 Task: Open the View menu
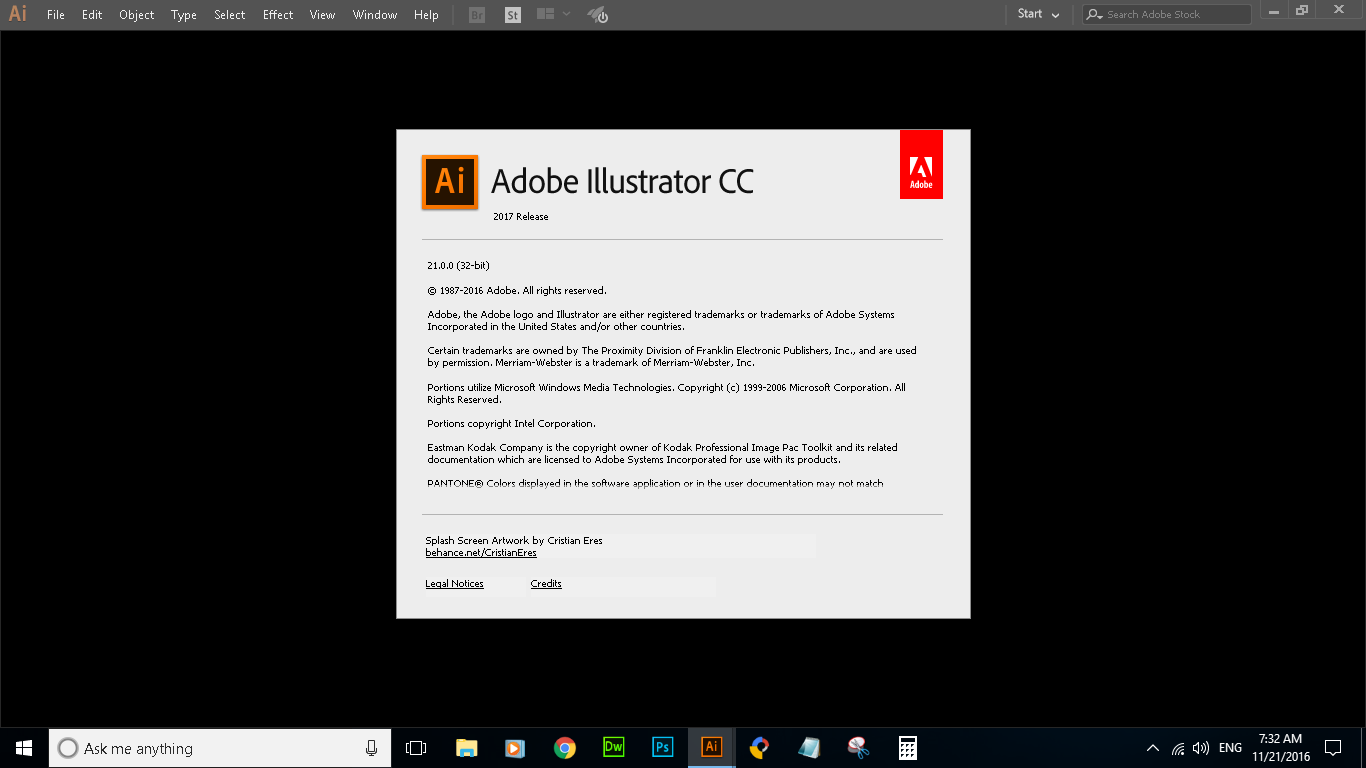[322, 15]
